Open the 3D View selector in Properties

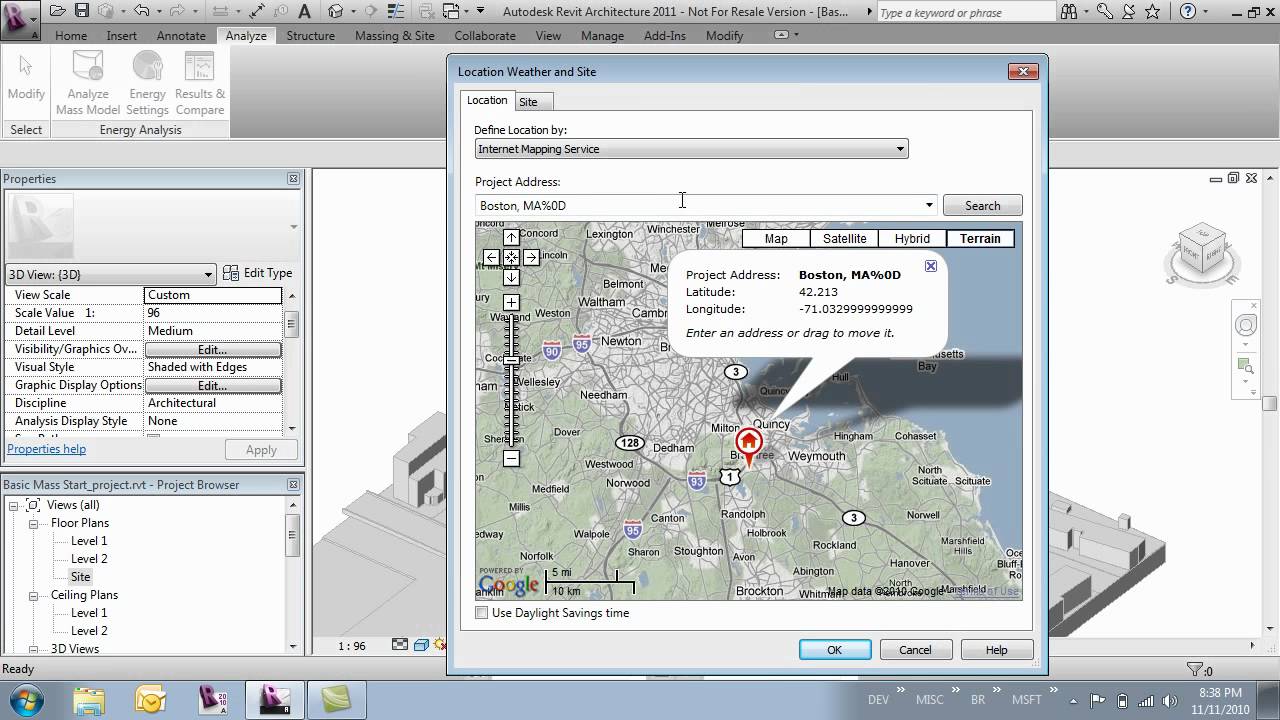click(210, 273)
